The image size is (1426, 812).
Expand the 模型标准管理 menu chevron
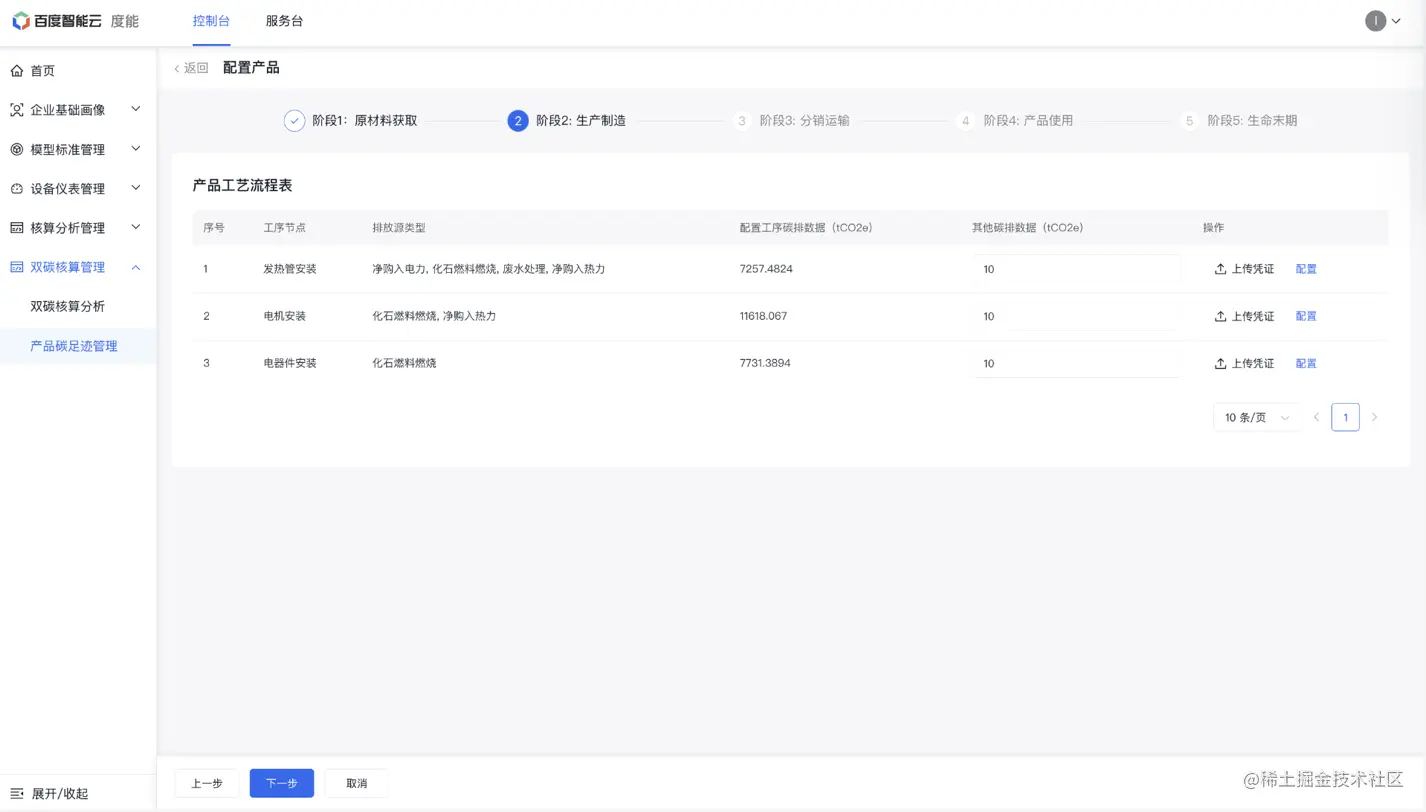coord(136,149)
